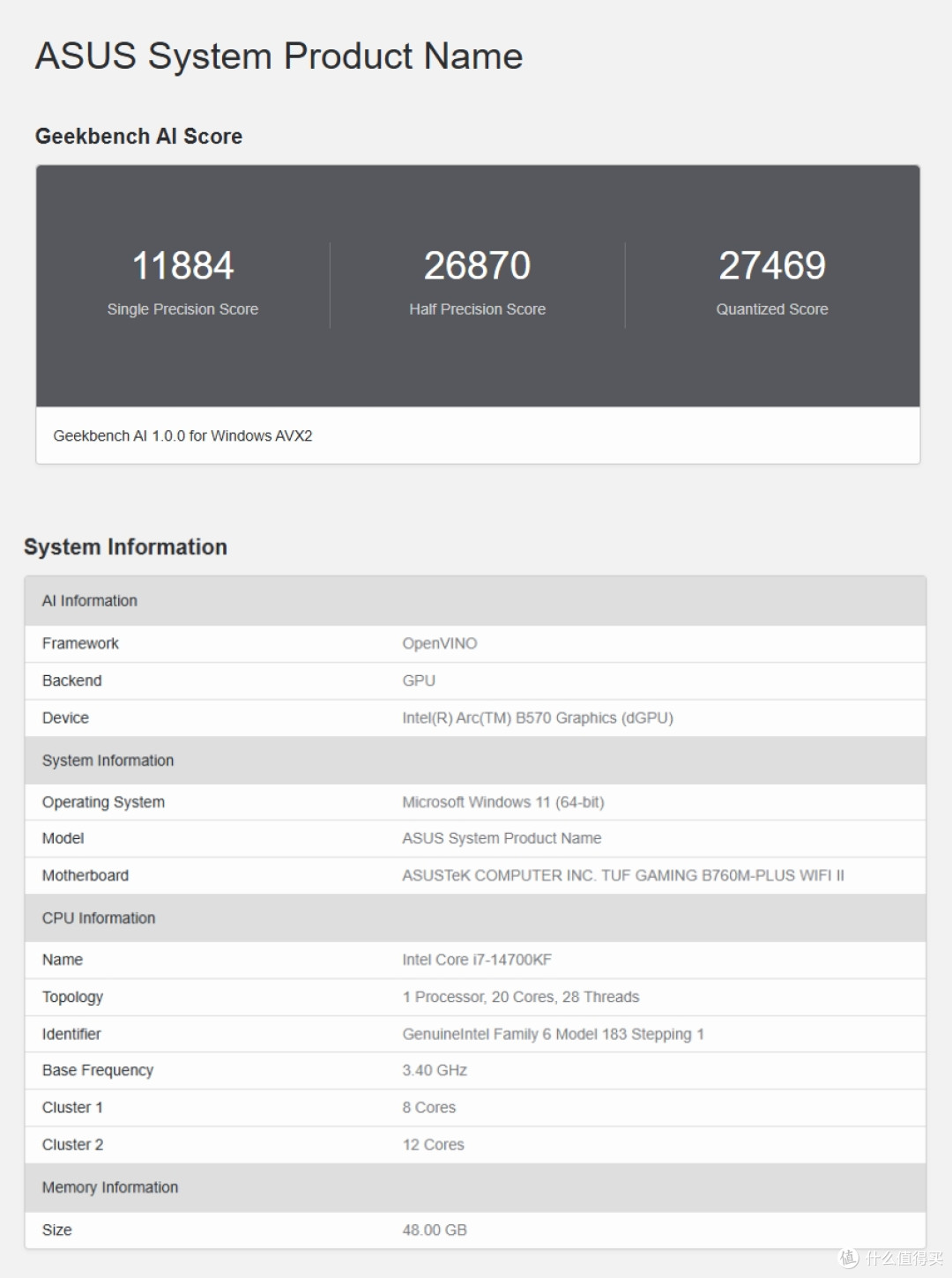
Task: Click the 3.40 GHz base frequency value
Action: pyautogui.click(x=435, y=1070)
